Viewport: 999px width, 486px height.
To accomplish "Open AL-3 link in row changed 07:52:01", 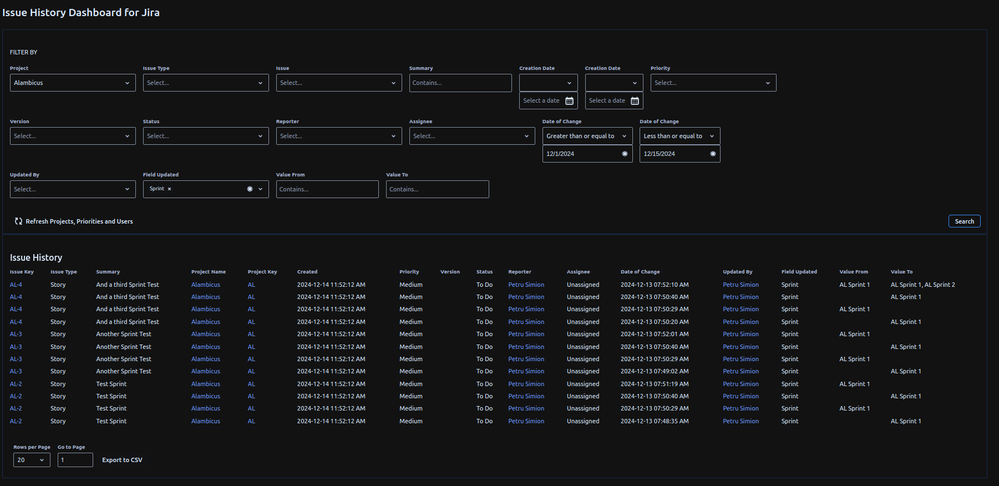I will [x=16, y=334].
